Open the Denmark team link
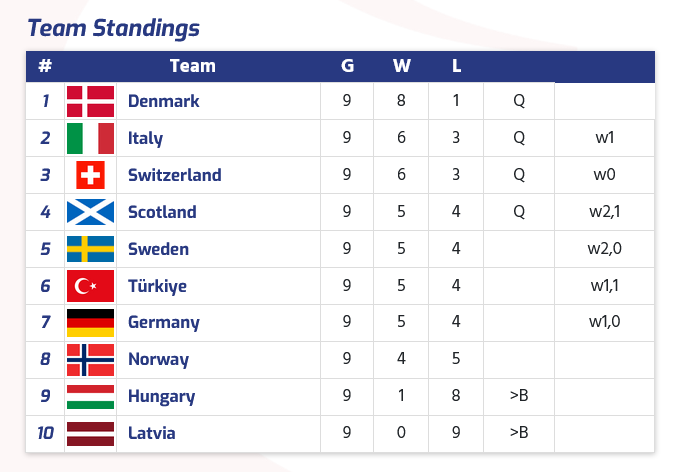The width and height of the screenshot is (674, 472). (163, 101)
